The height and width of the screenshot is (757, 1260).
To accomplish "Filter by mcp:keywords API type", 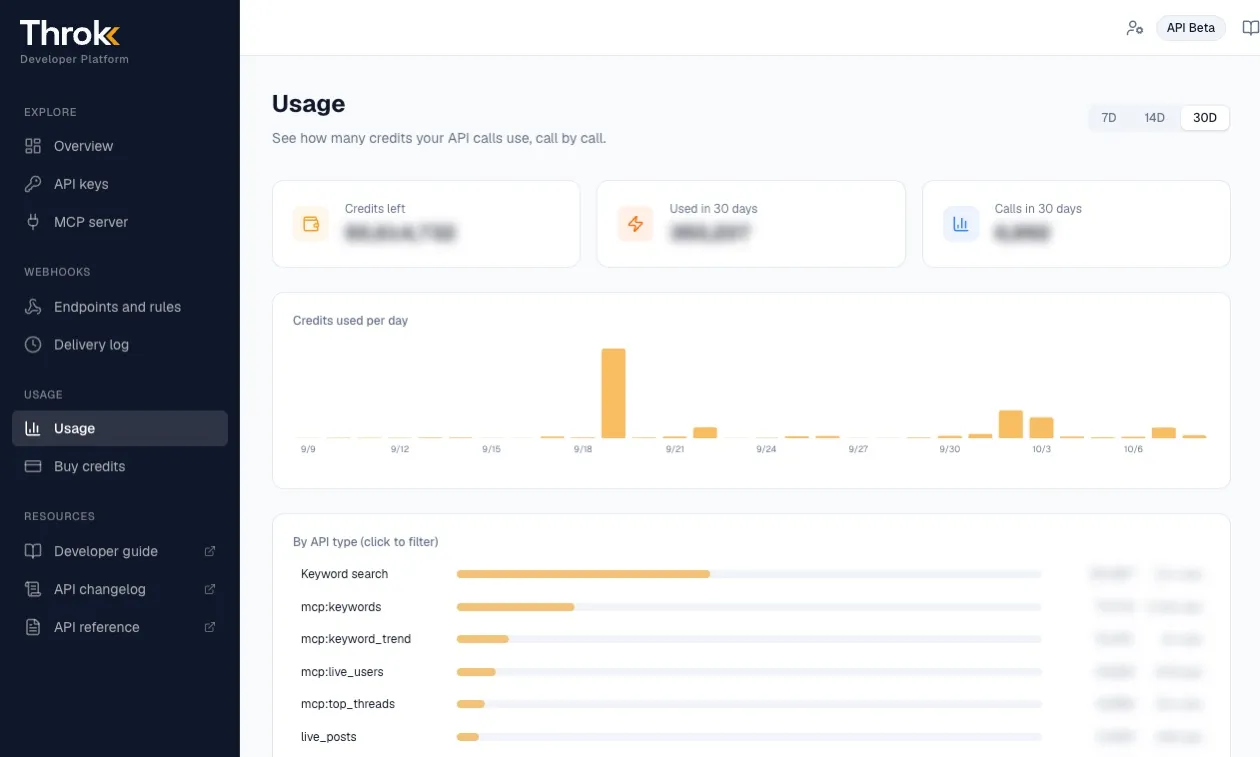I will 750,607.
